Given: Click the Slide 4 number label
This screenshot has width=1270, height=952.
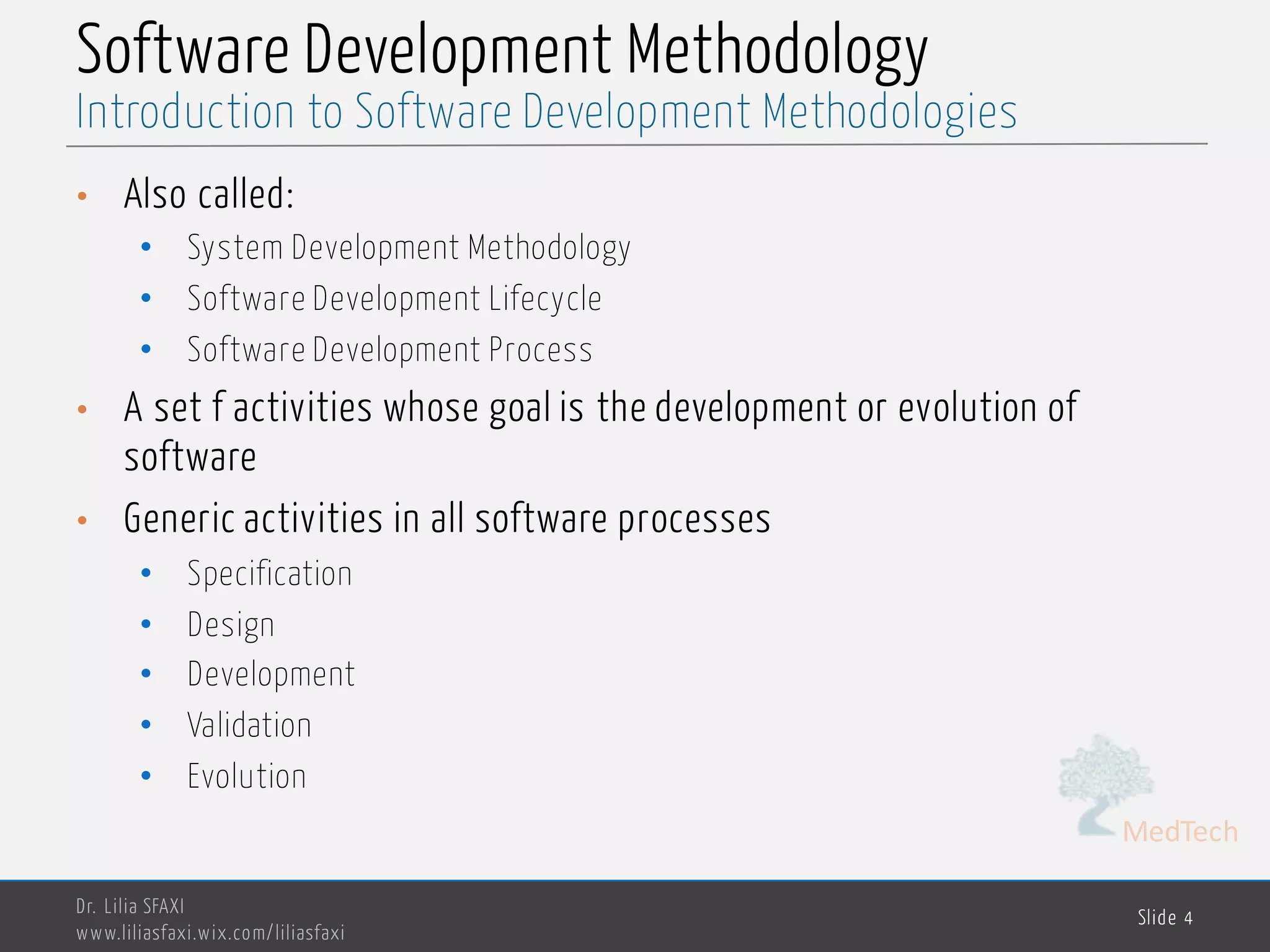Looking at the screenshot, I should coord(1165,918).
